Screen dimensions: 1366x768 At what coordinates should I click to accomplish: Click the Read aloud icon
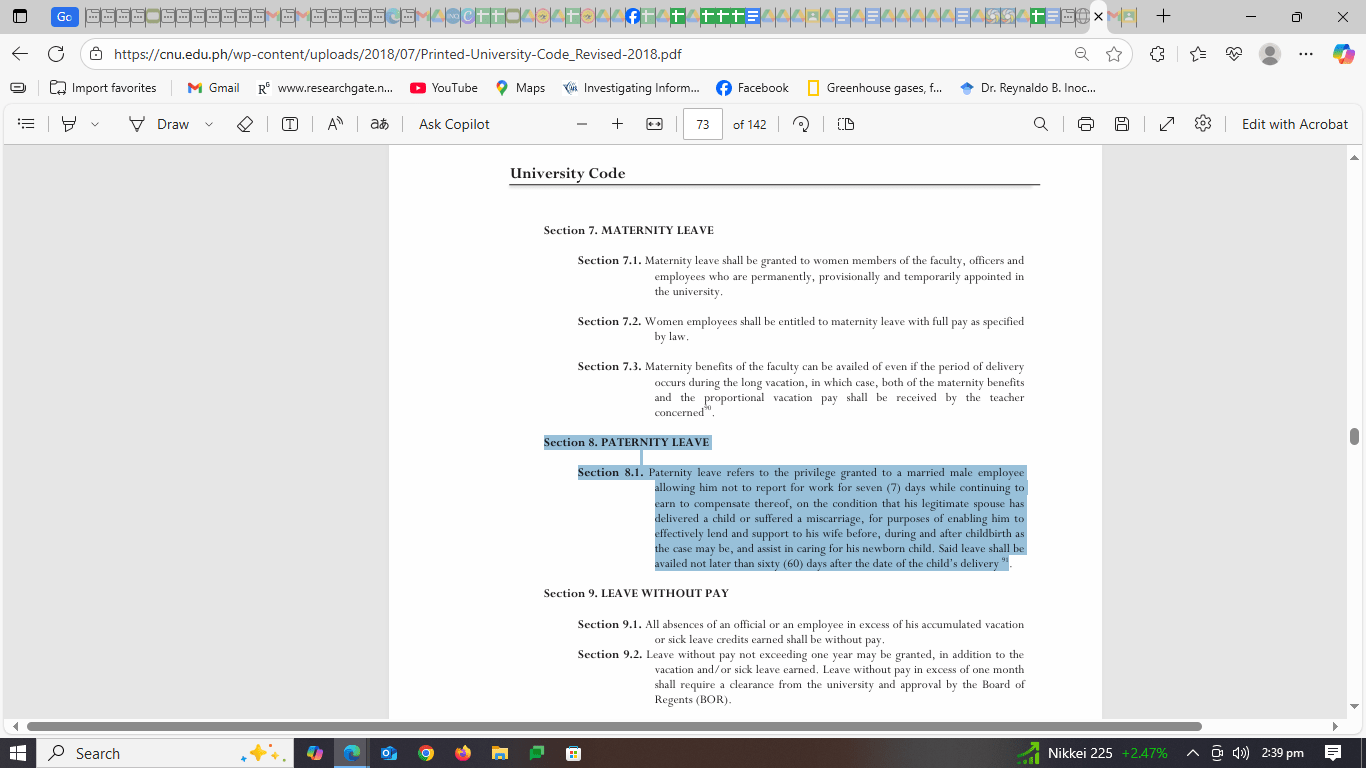tap(335, 124)
